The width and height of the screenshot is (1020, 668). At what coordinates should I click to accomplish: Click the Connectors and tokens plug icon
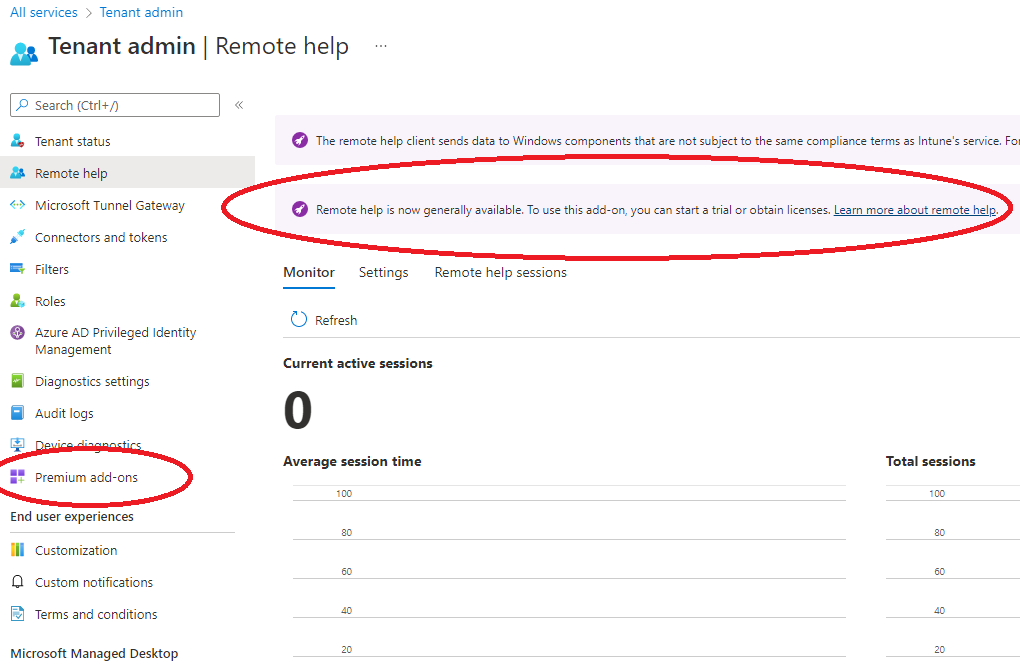[x=18, y=237]
